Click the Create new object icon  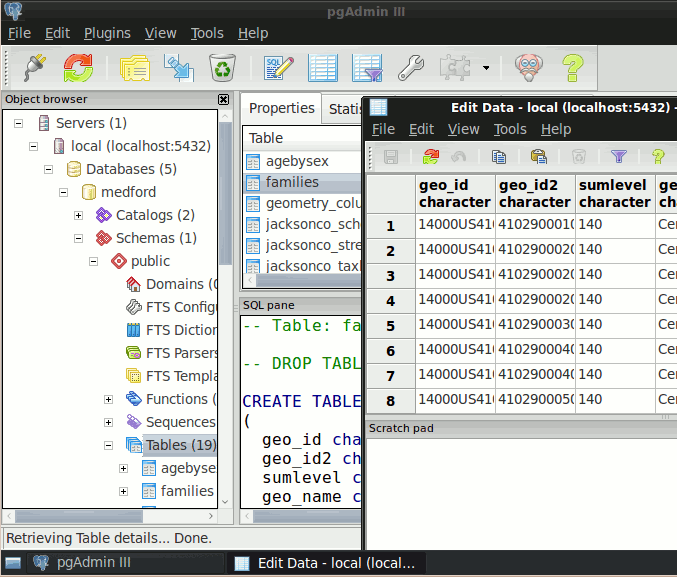pos(179,68)
